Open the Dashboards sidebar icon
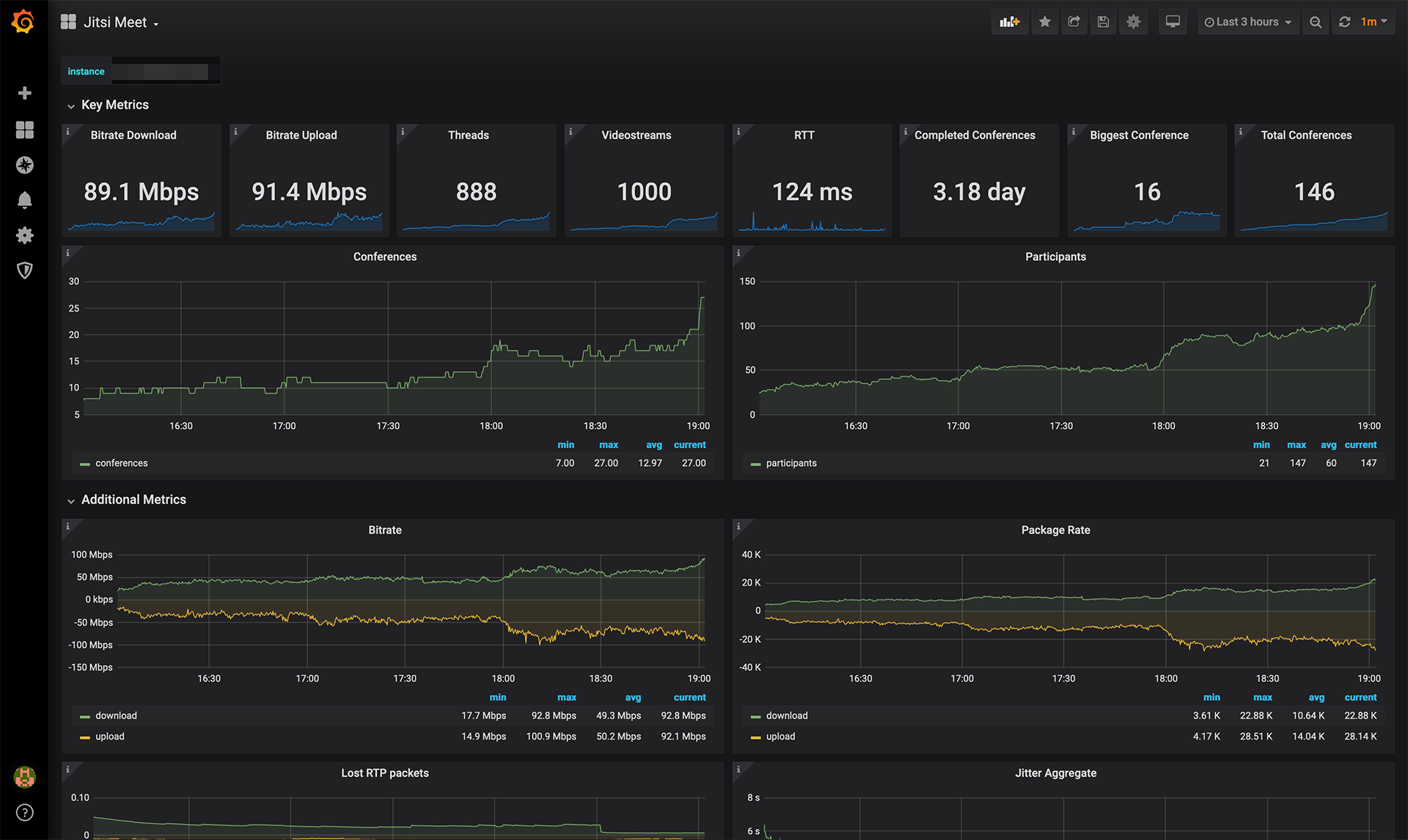 click(x=25, y=130)
